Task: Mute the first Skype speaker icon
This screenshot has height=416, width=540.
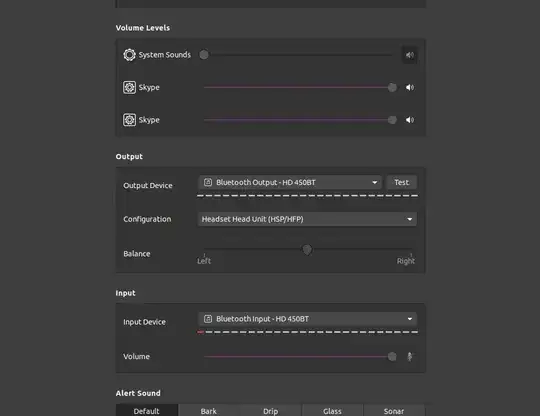Action: [409, 87]
